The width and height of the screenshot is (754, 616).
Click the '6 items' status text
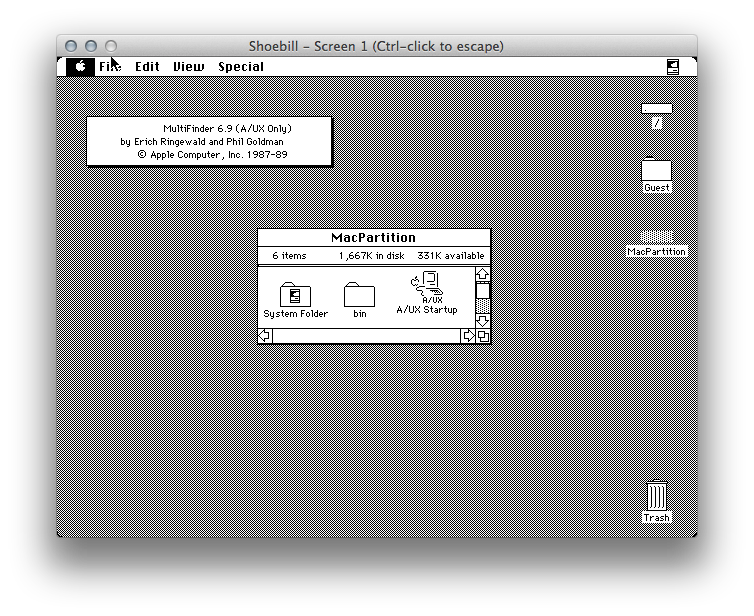[289, 256]
